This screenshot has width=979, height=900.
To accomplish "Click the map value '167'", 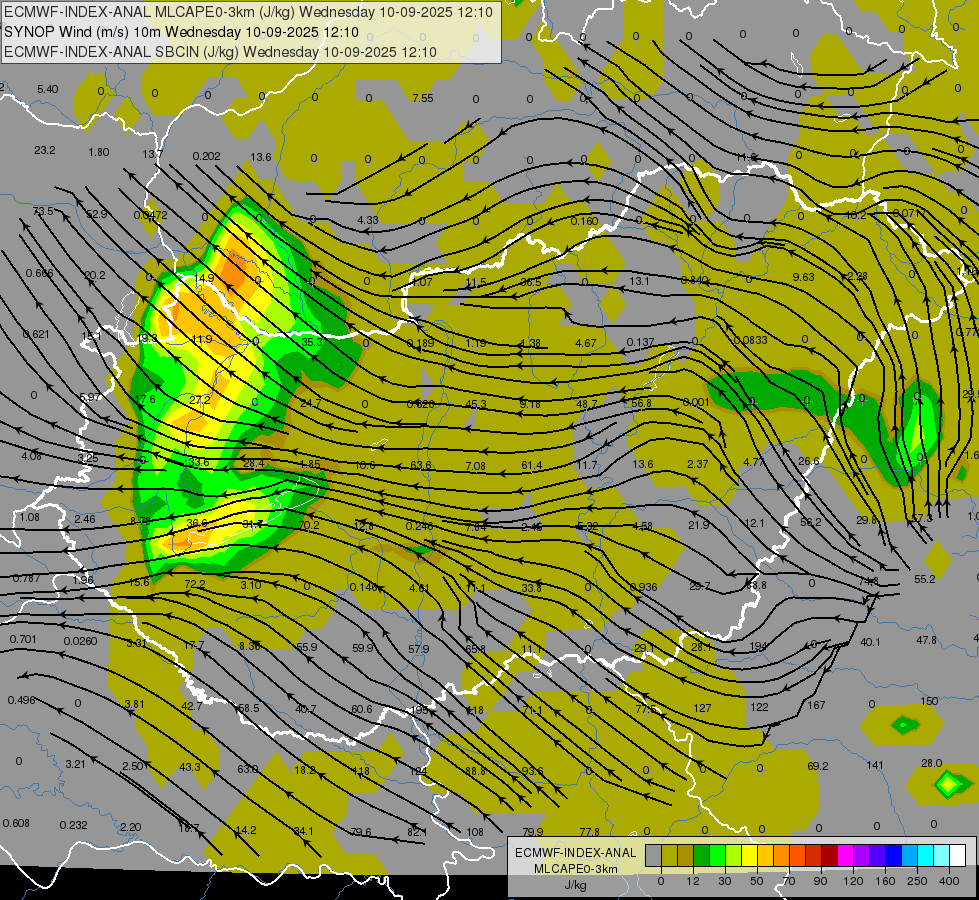I will pyautogui.click(x=817, y=705).
